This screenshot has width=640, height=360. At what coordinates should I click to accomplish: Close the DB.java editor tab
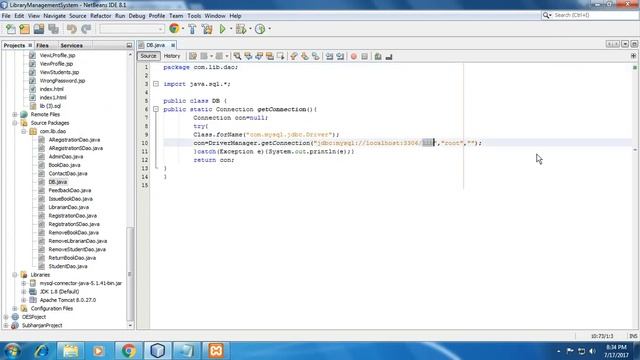click(x=173, y=45)
